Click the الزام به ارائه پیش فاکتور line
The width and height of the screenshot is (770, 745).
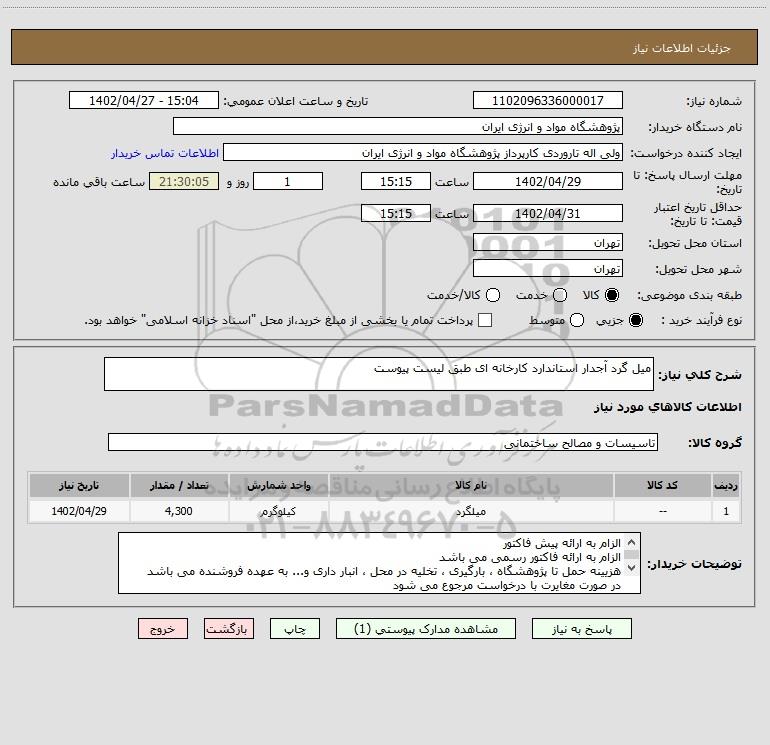[x=562, y=543]
